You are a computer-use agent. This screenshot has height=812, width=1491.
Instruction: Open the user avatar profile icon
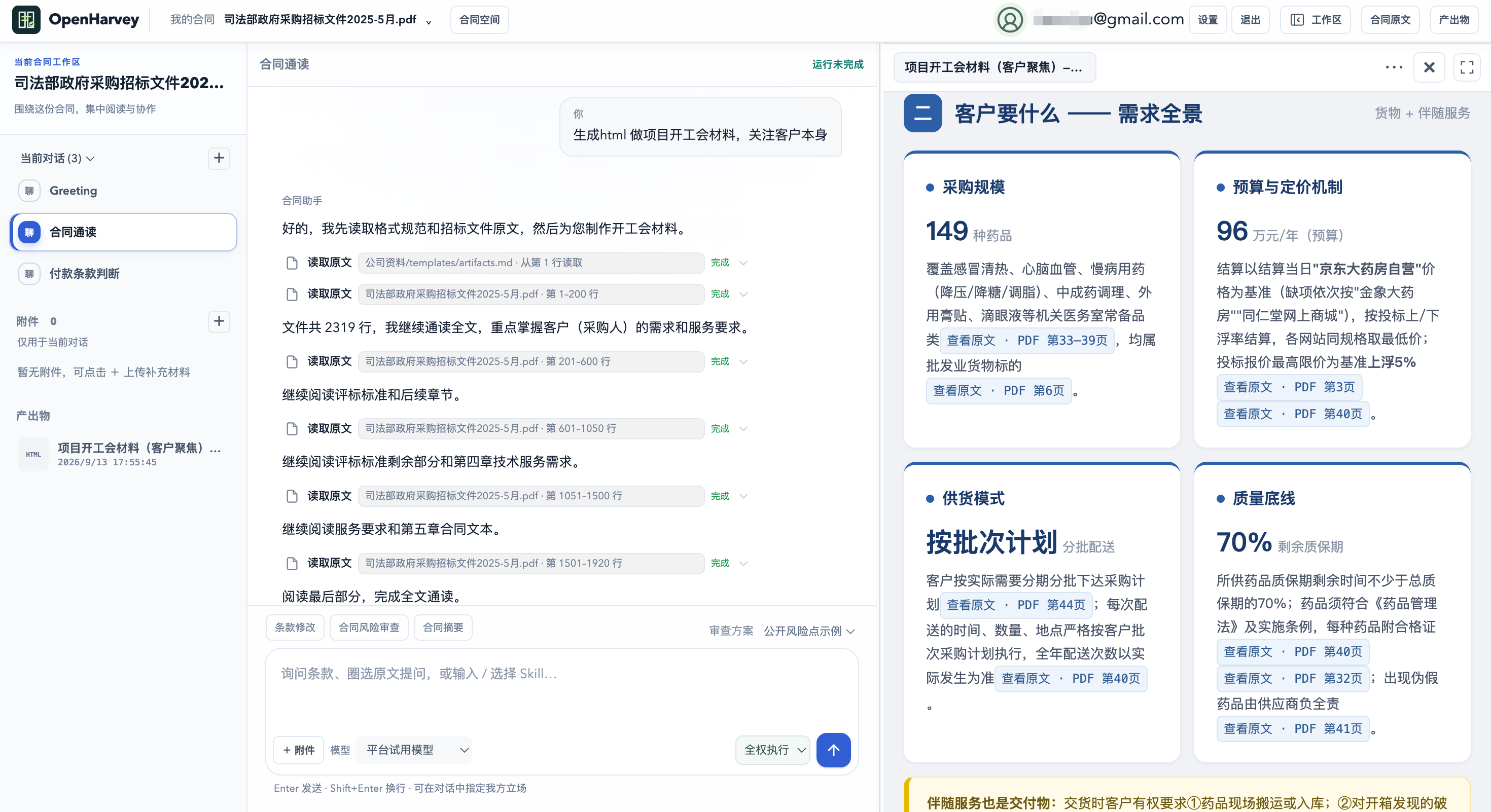[x=1010, y=20]
